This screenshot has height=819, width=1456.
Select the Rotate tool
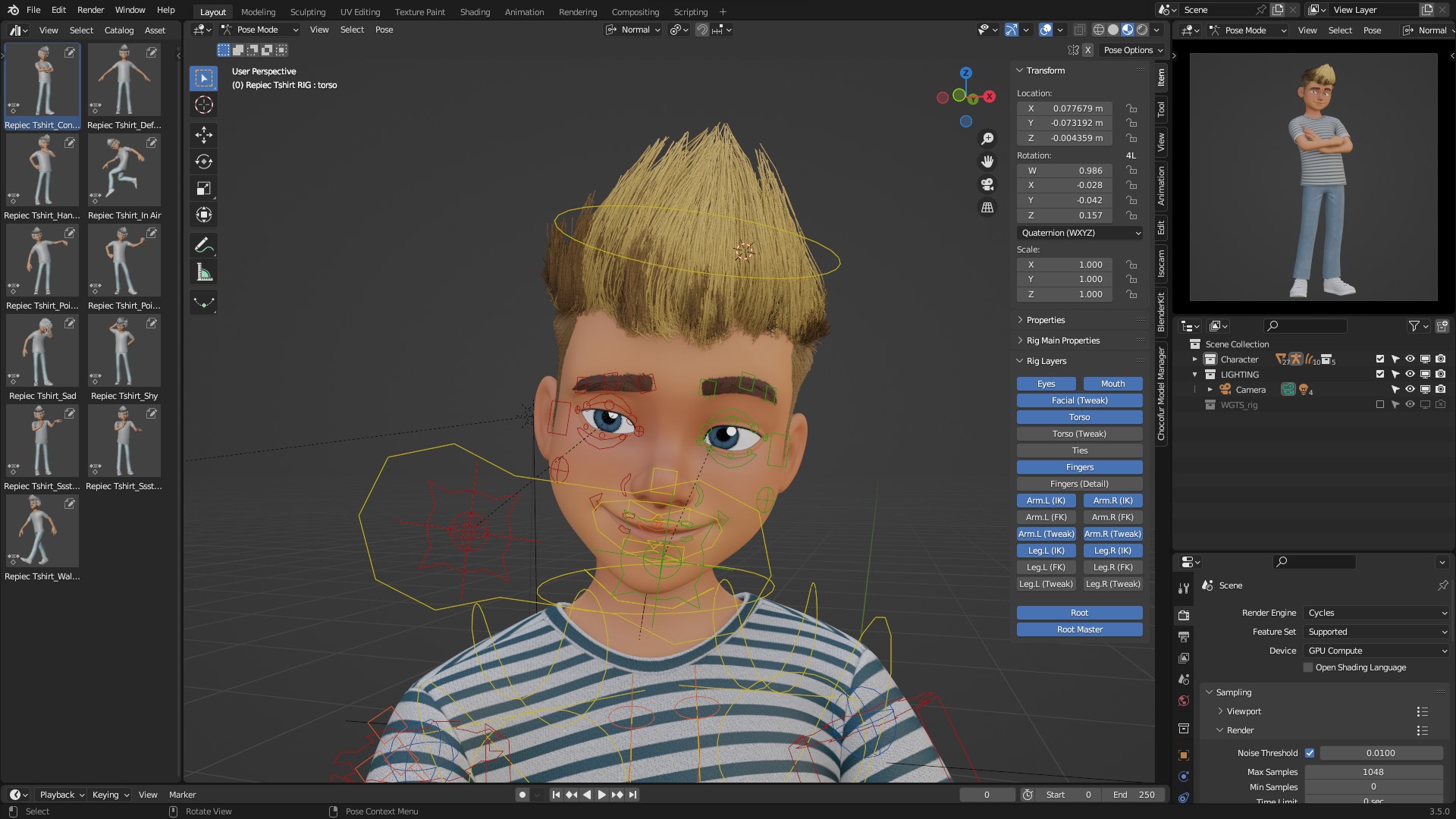203,162
